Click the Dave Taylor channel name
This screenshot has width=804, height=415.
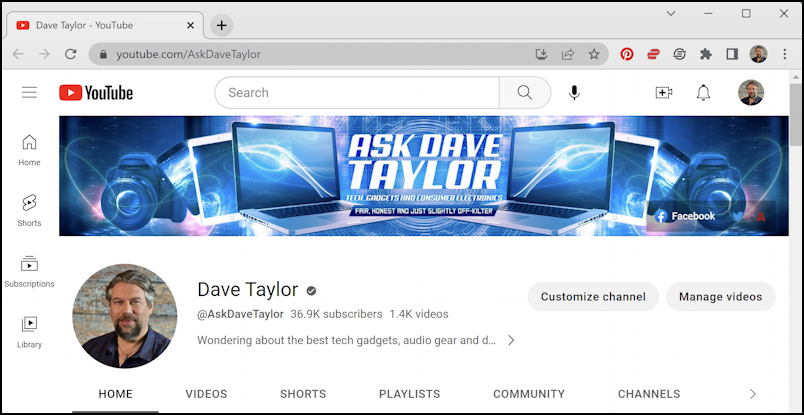[x=248, y=290]
